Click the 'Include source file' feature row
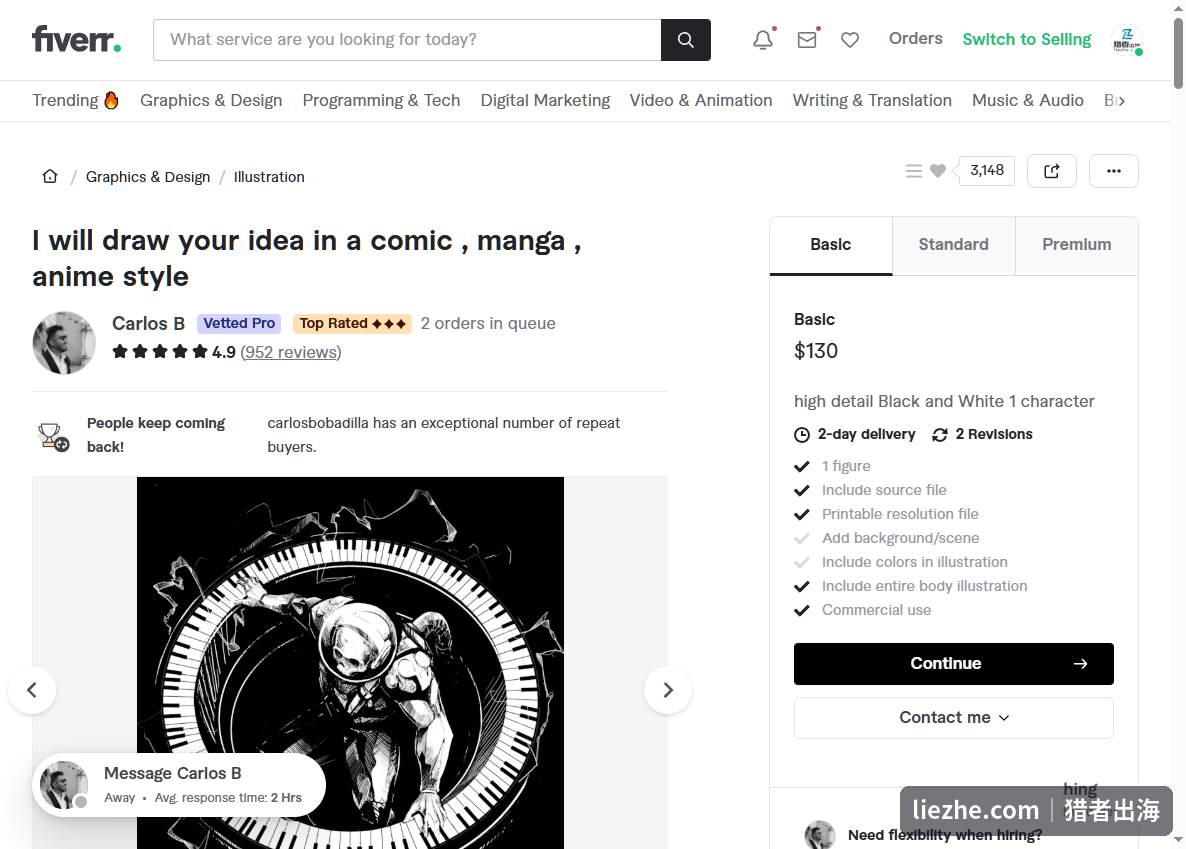The width and height of the screenshot is (1186, 849). pos(871,490)
